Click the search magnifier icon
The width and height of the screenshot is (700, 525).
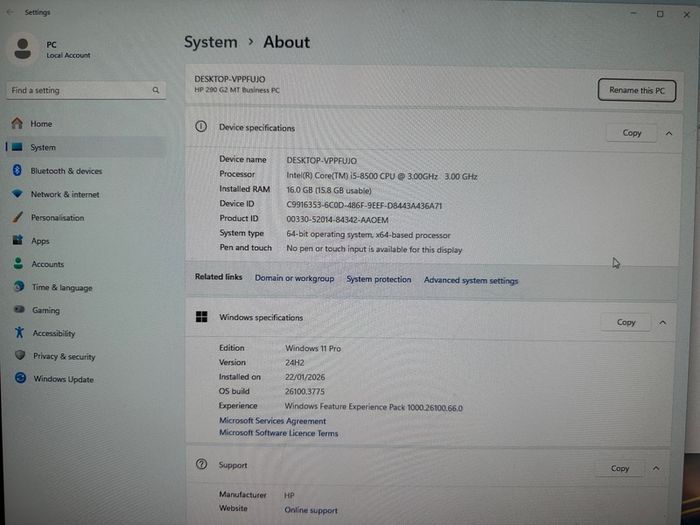[x=156, y=90]
